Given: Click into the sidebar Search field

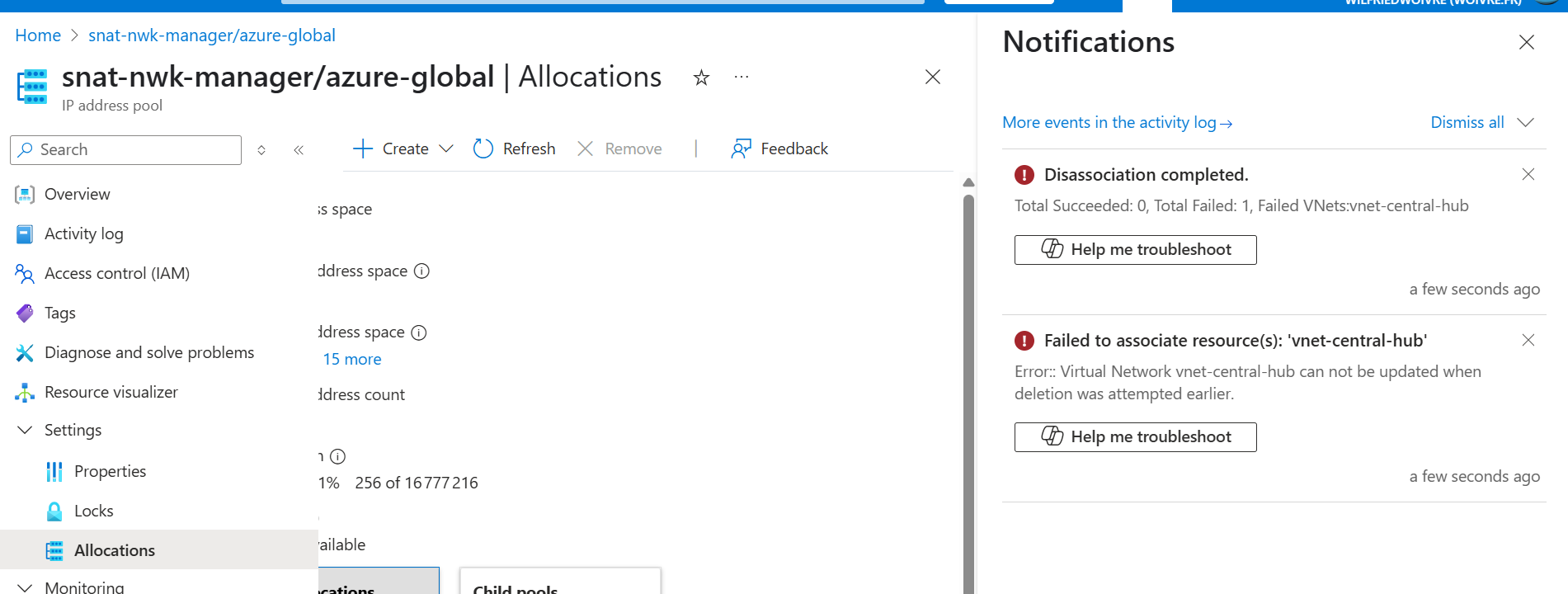Looking at the screenshot, I should click(125, 149).
